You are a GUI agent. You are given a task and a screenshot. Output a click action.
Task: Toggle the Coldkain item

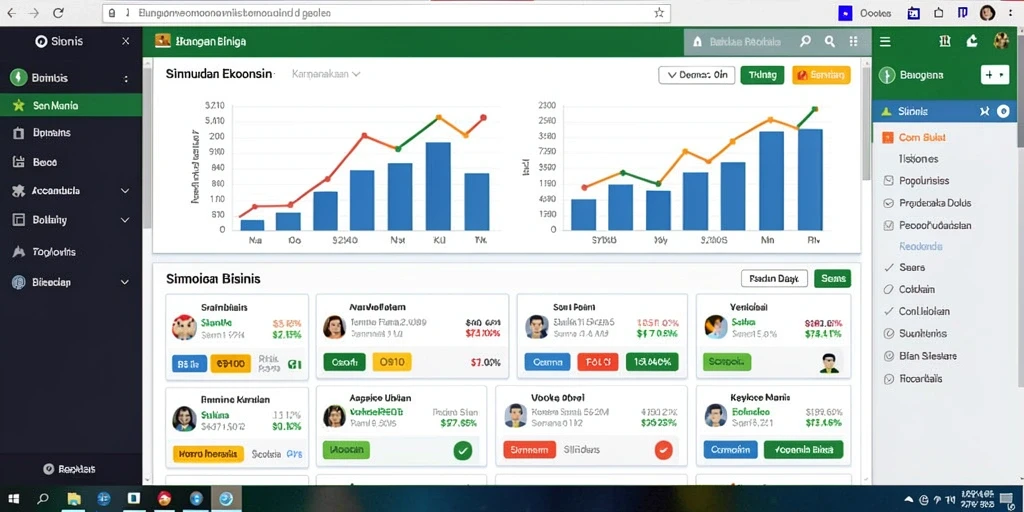click(888, 289)
